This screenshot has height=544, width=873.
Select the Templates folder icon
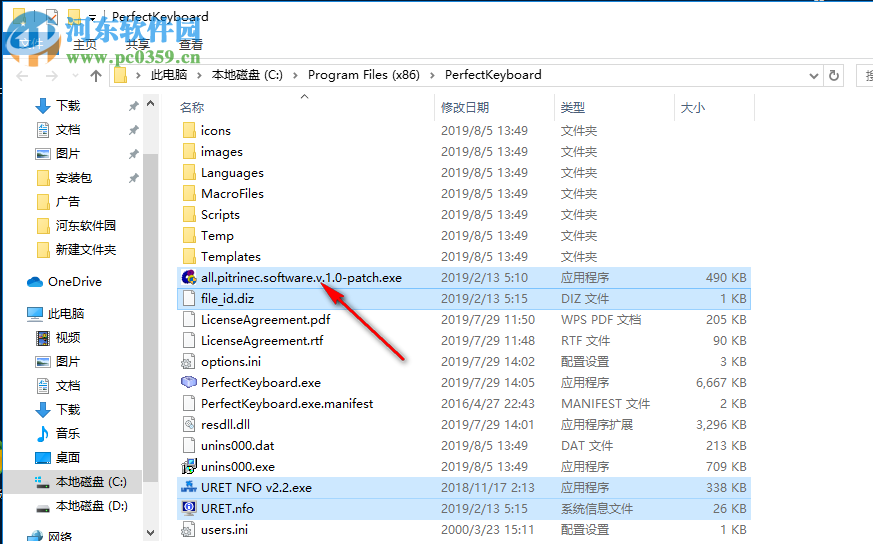pos(189,256)
